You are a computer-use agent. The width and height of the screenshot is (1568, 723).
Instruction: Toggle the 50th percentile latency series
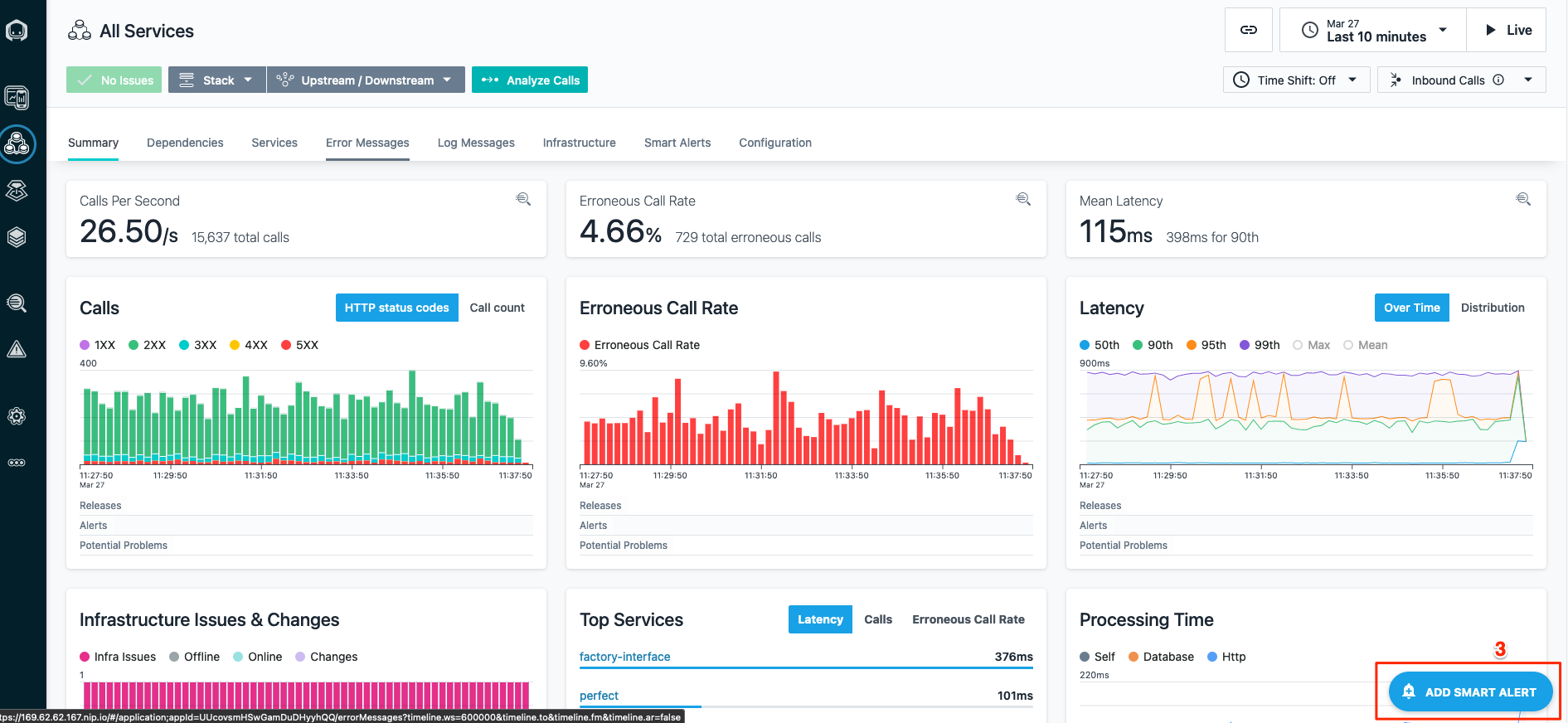[1100, 345]
